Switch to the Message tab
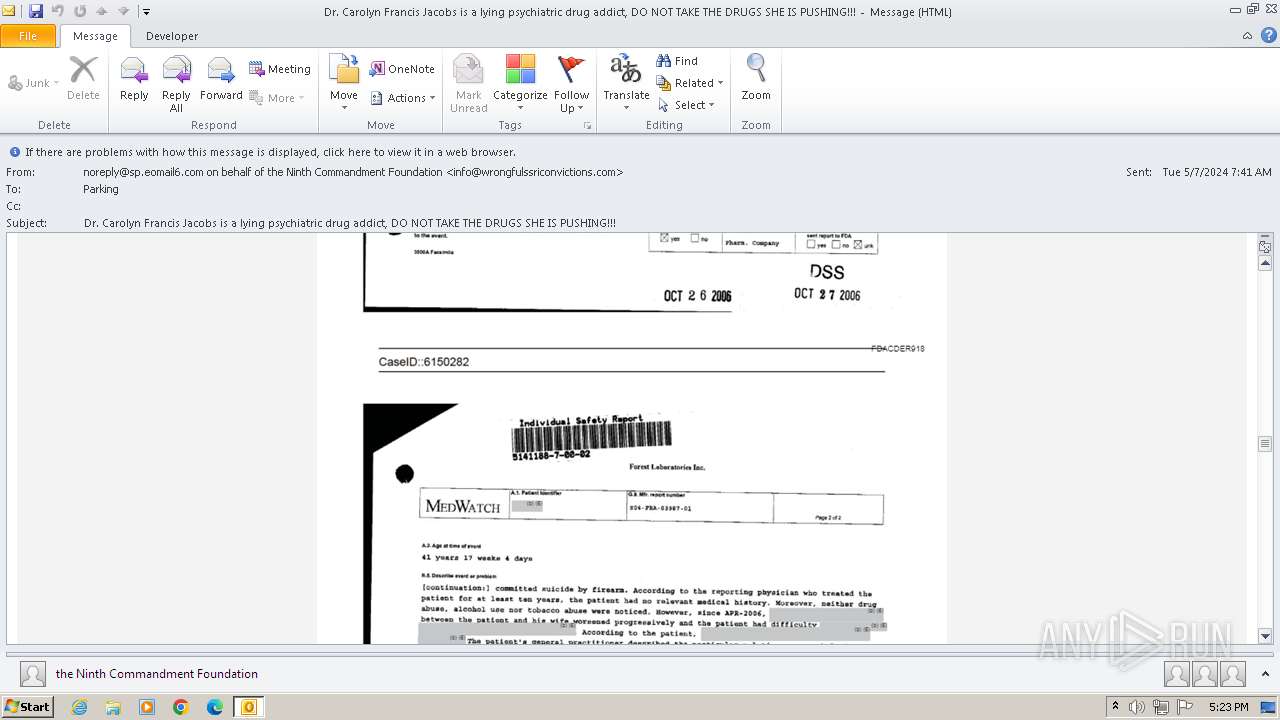 95,36
